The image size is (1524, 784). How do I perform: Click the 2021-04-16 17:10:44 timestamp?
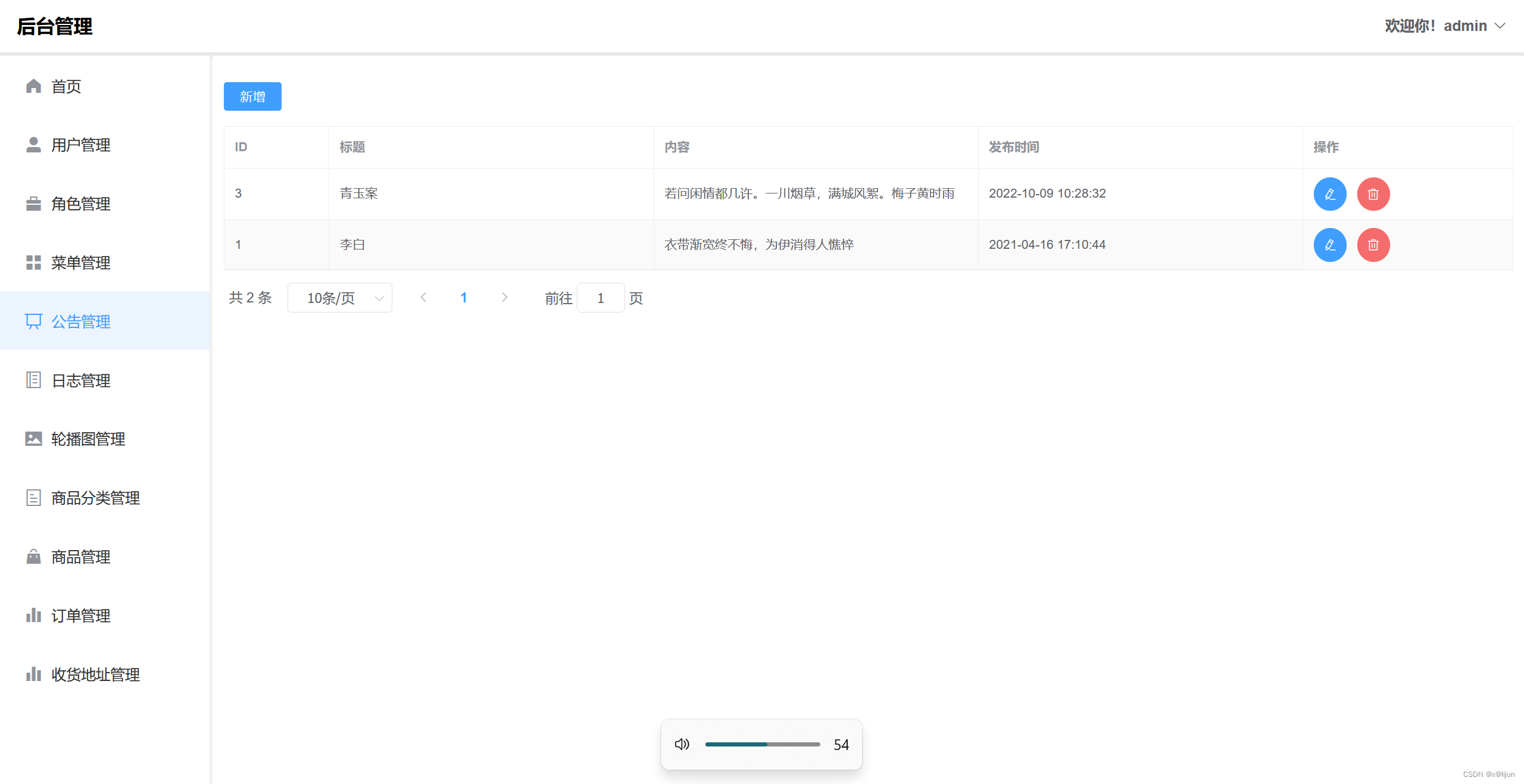1047,245
